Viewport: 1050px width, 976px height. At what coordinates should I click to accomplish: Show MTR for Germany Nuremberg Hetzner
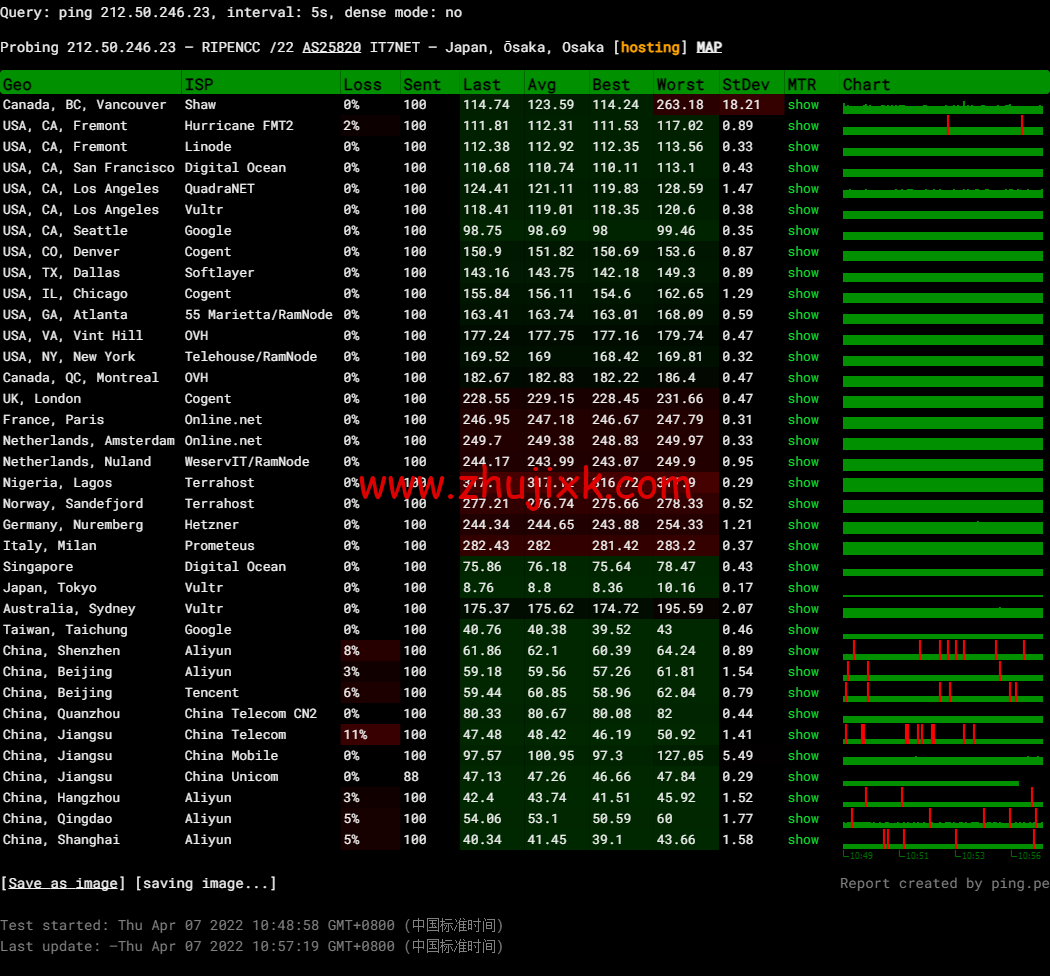pos(803,525)
